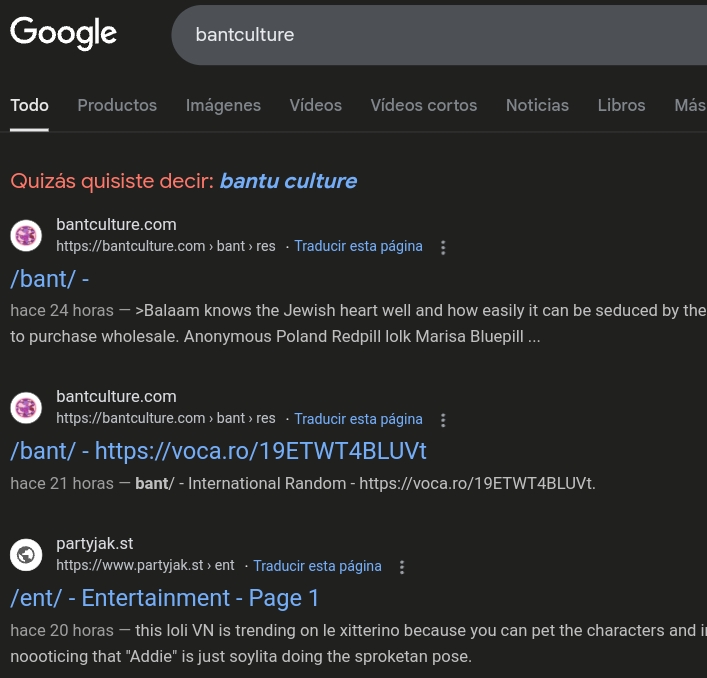Expand the Más search options
This screenshot has width=707, height=678.
(690, 105)
